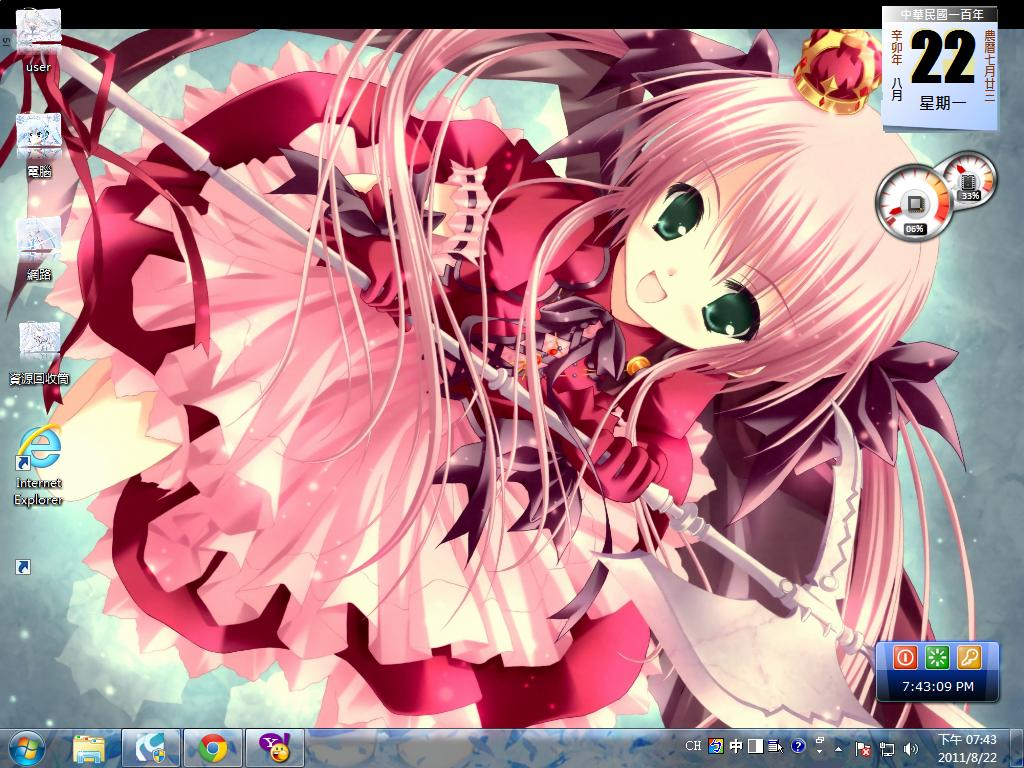Open the network status tray icon
This screenshot has width=1024, height=768.
[x=887, y=749]
